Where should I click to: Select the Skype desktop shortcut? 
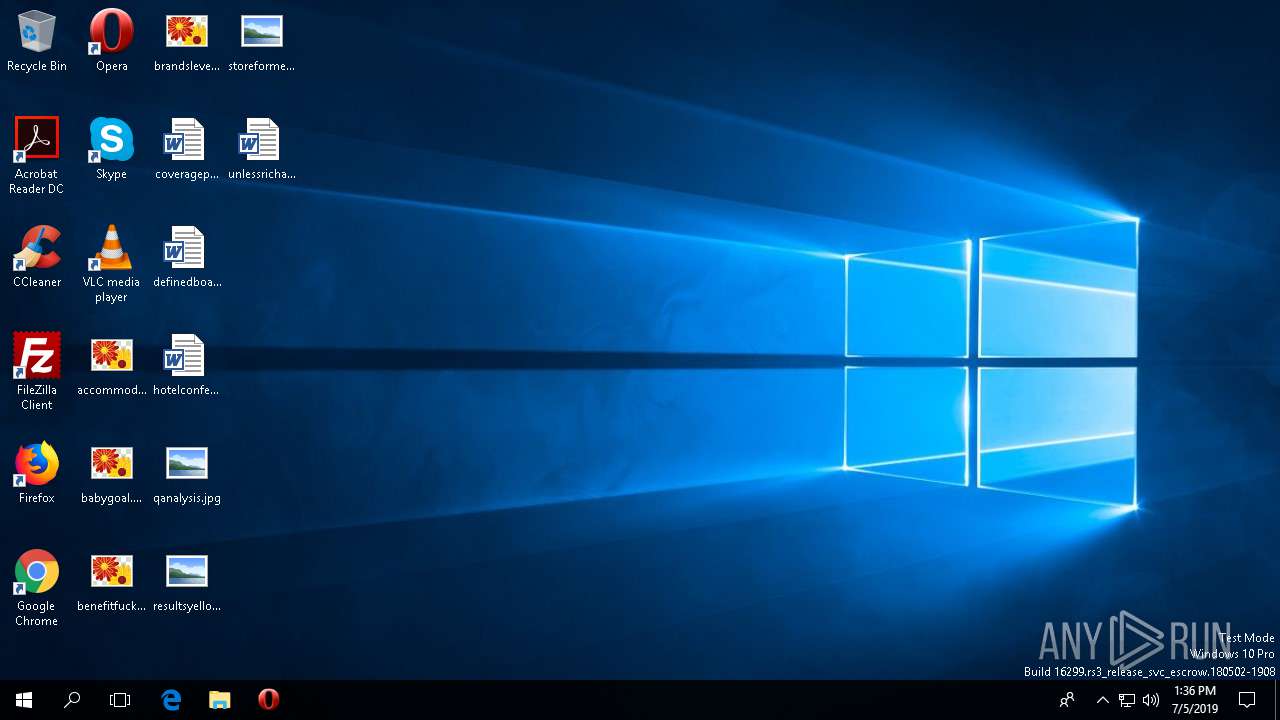coord(111,149)
